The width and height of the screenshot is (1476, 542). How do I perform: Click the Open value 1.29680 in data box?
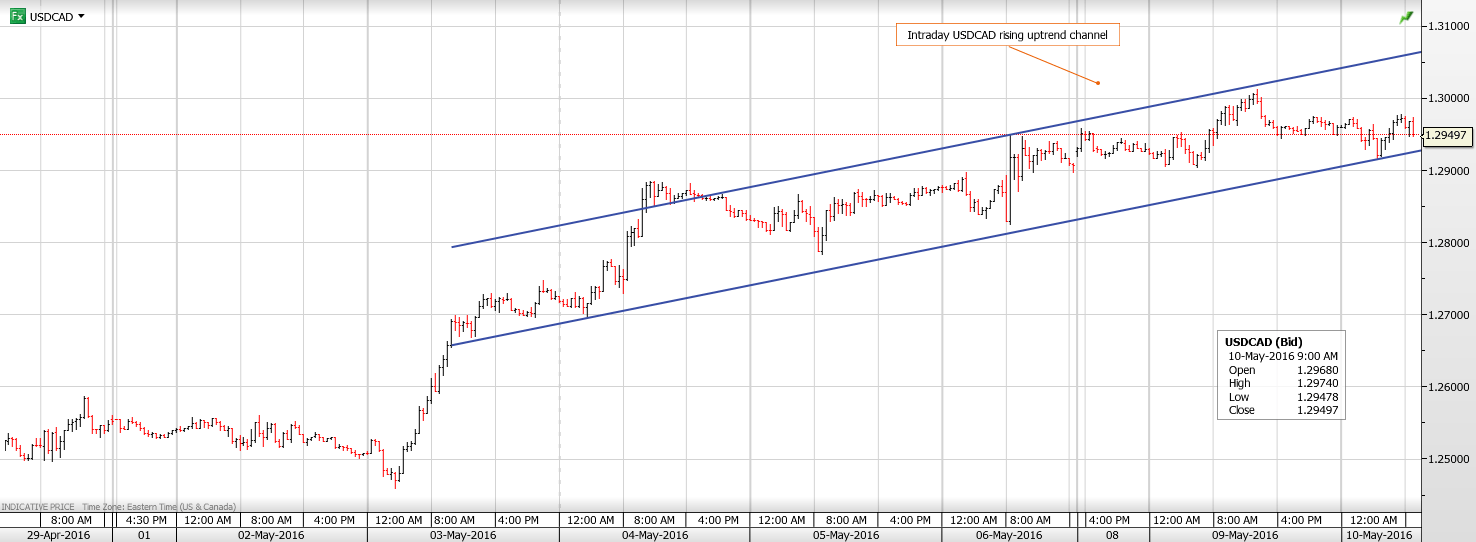pyautogui.click(x=1317, y=370)
